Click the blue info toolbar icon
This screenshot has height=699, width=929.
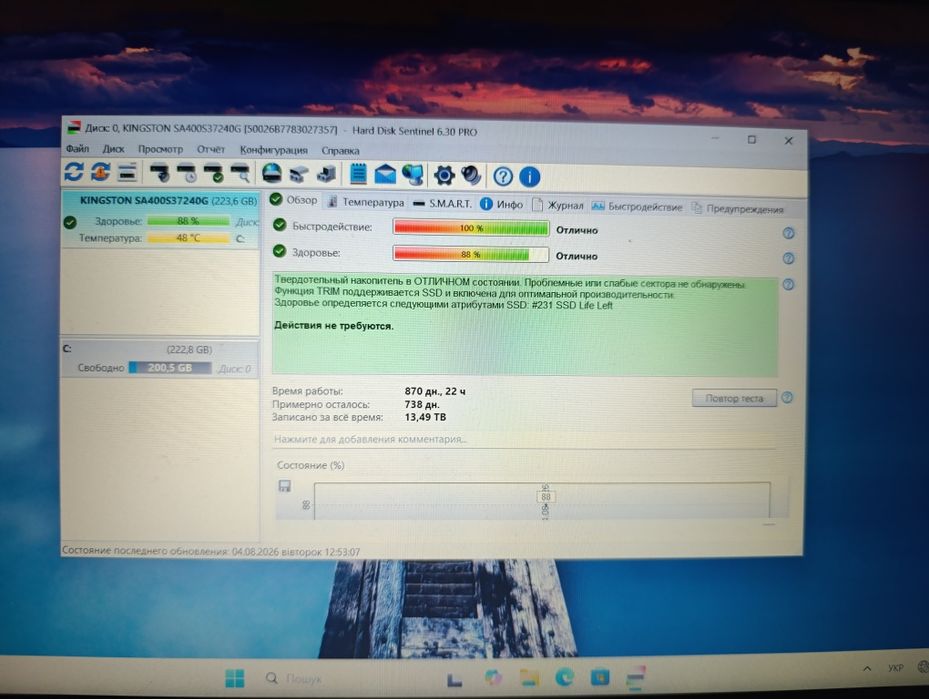(x=530, y=177)
